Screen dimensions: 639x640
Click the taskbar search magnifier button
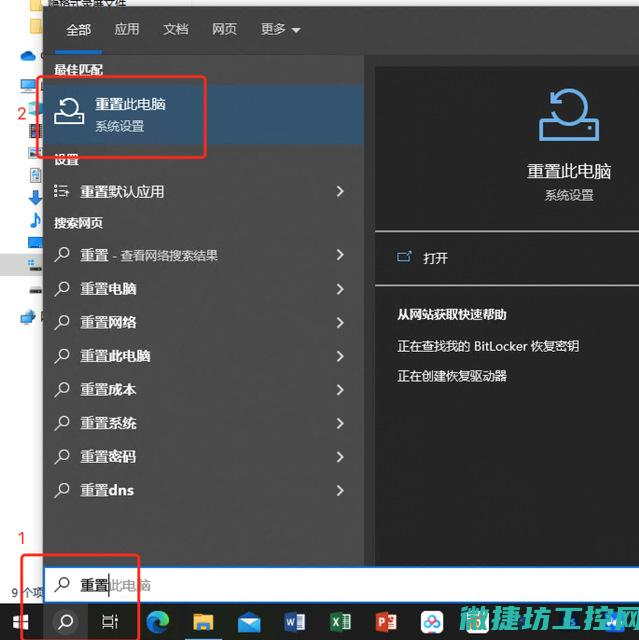pos(66,622)
